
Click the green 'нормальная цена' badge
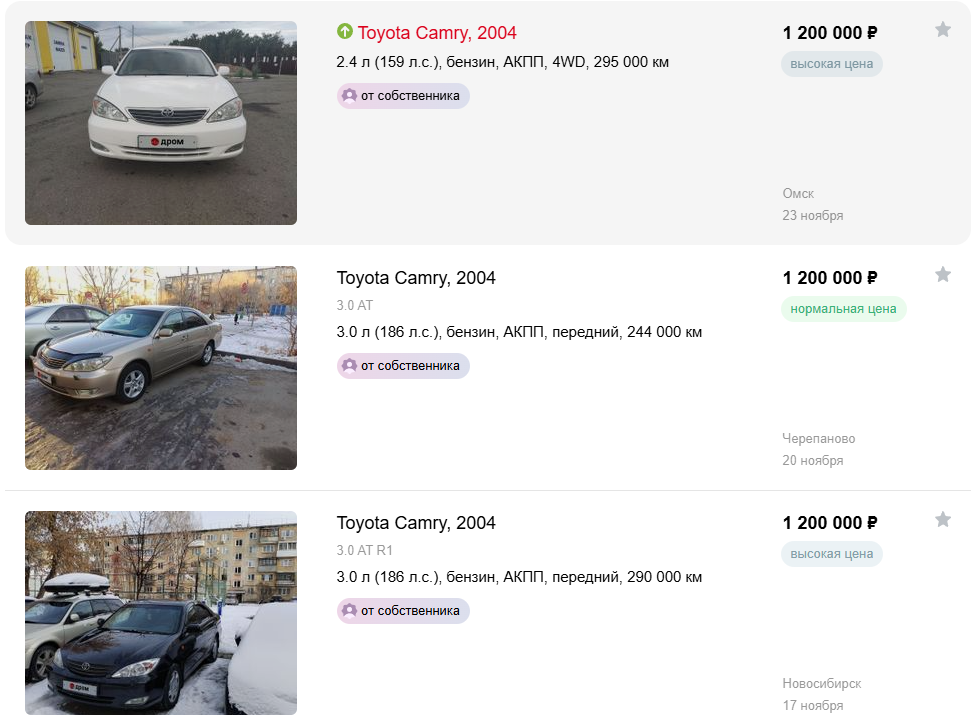click(843, 308)
